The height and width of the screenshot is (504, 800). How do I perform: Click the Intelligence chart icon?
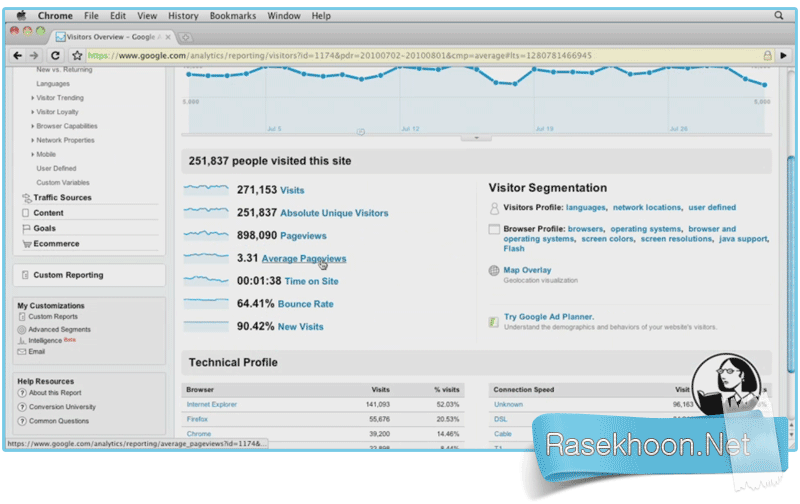pyautogui.click(x=21, y=340)
